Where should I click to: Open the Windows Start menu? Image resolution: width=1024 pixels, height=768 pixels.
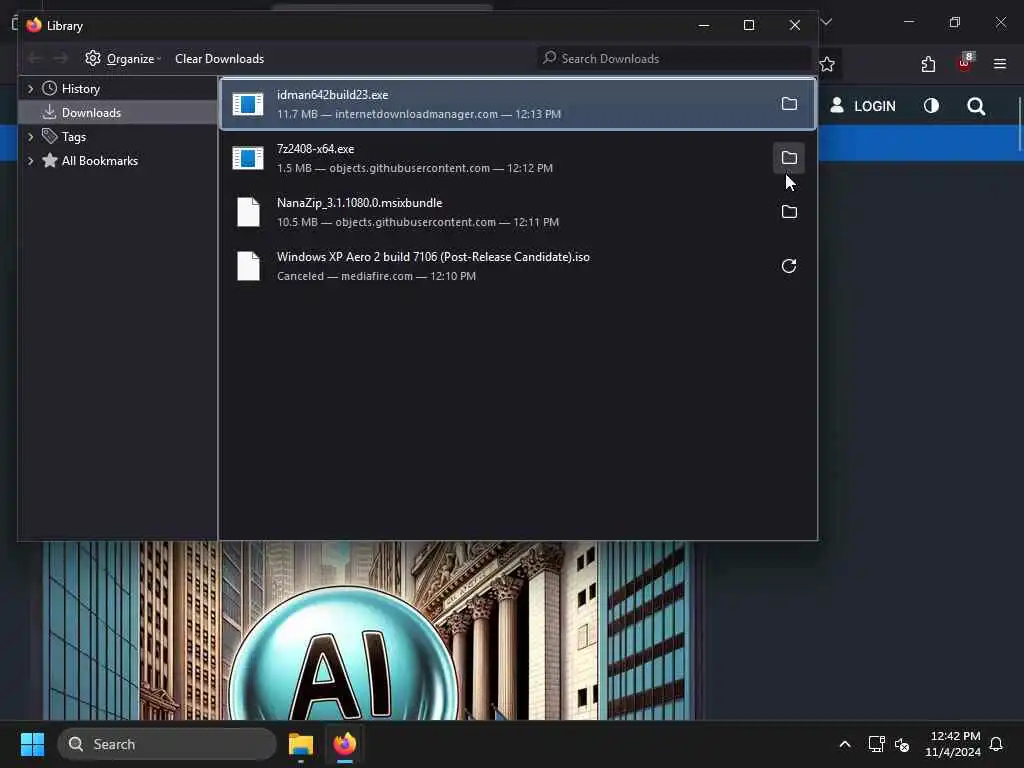32,744
